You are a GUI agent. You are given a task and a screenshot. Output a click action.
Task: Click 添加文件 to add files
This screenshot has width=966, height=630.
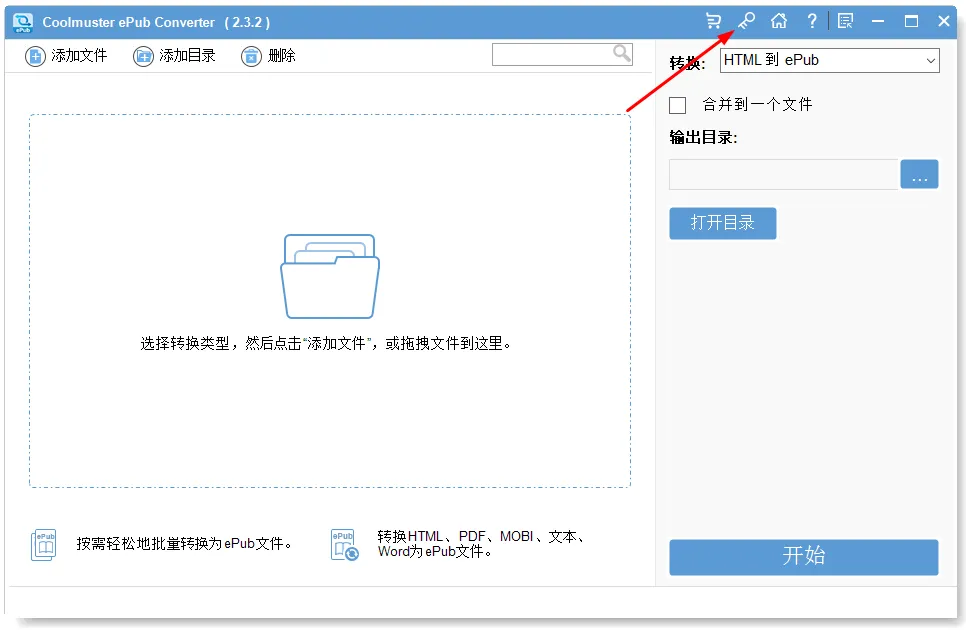tap(66, 56)
